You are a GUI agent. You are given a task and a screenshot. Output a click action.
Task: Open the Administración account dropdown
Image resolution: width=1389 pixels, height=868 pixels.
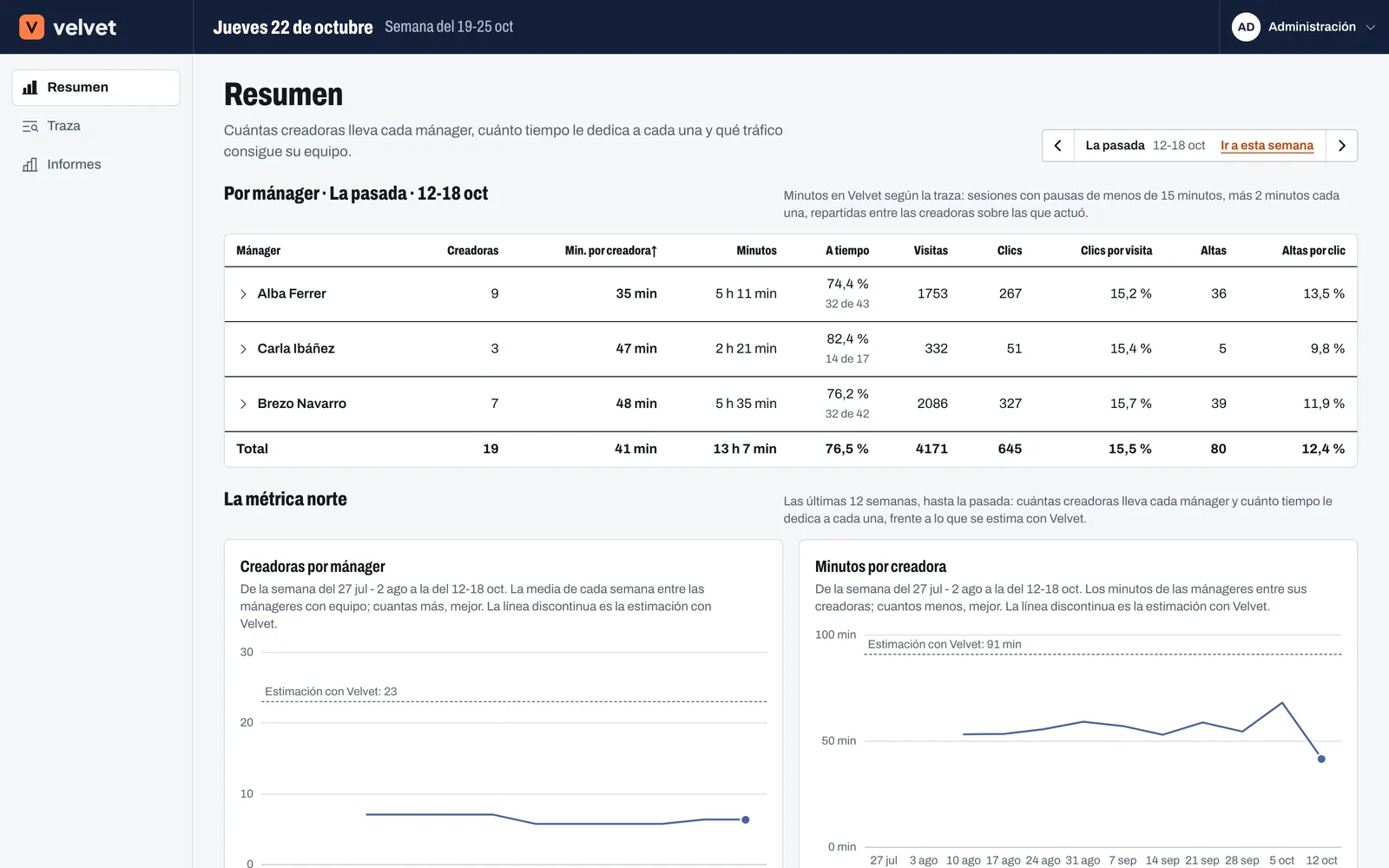pos(1304,27)
